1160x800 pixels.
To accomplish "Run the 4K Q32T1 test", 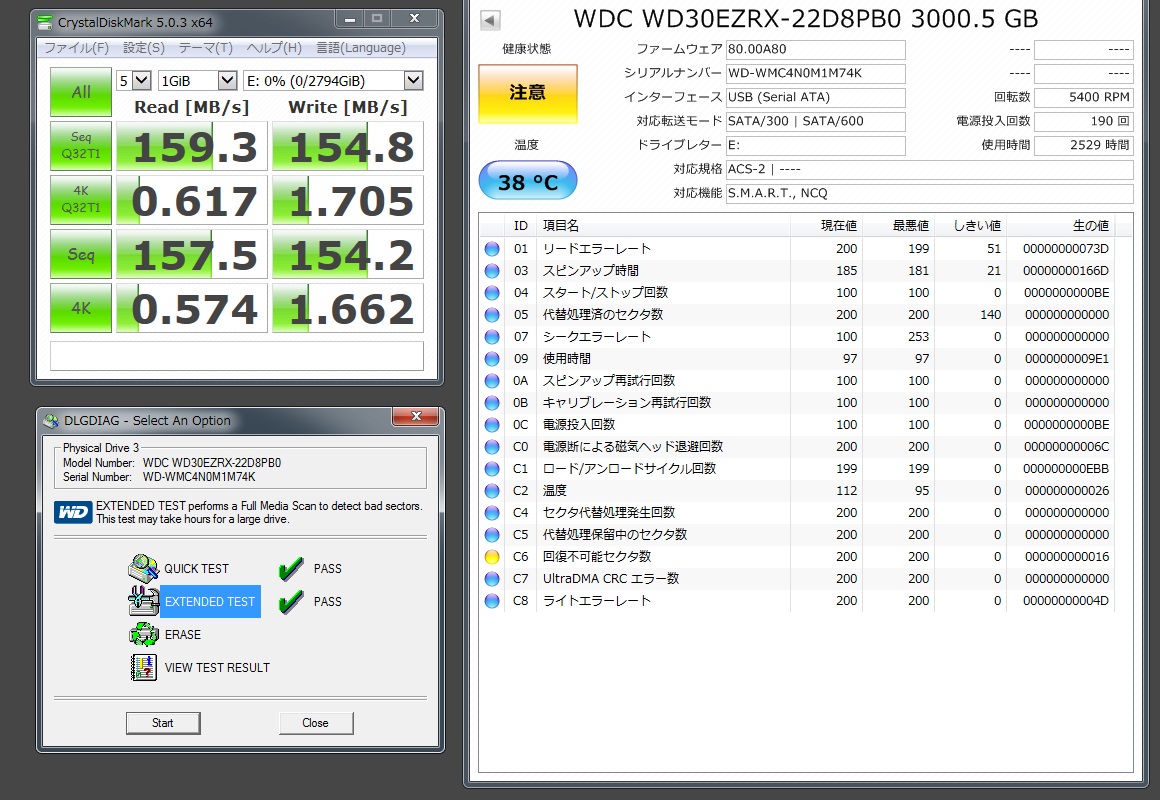I will 81,200.
